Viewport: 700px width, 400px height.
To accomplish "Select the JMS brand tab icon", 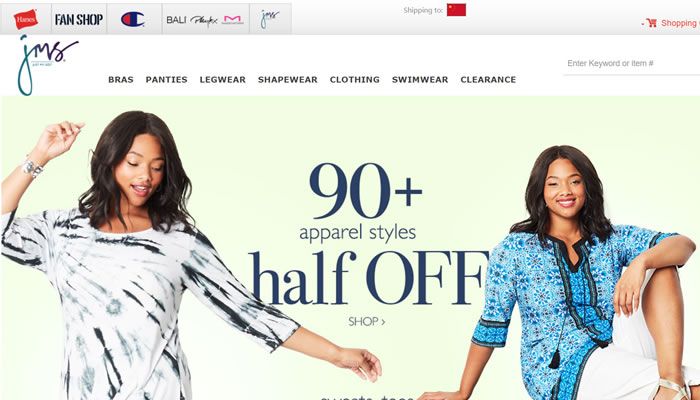I will 270,19.
